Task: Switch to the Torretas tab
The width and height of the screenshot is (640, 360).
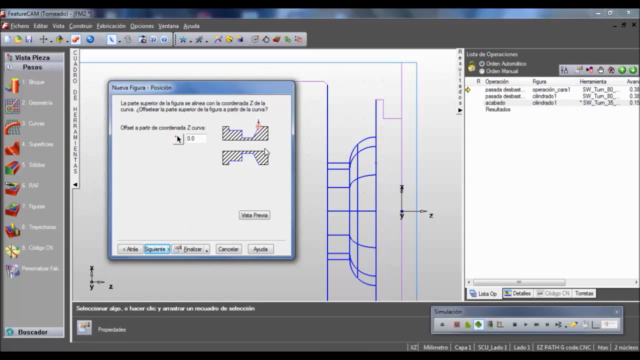Action: click(x=584, y=293)
